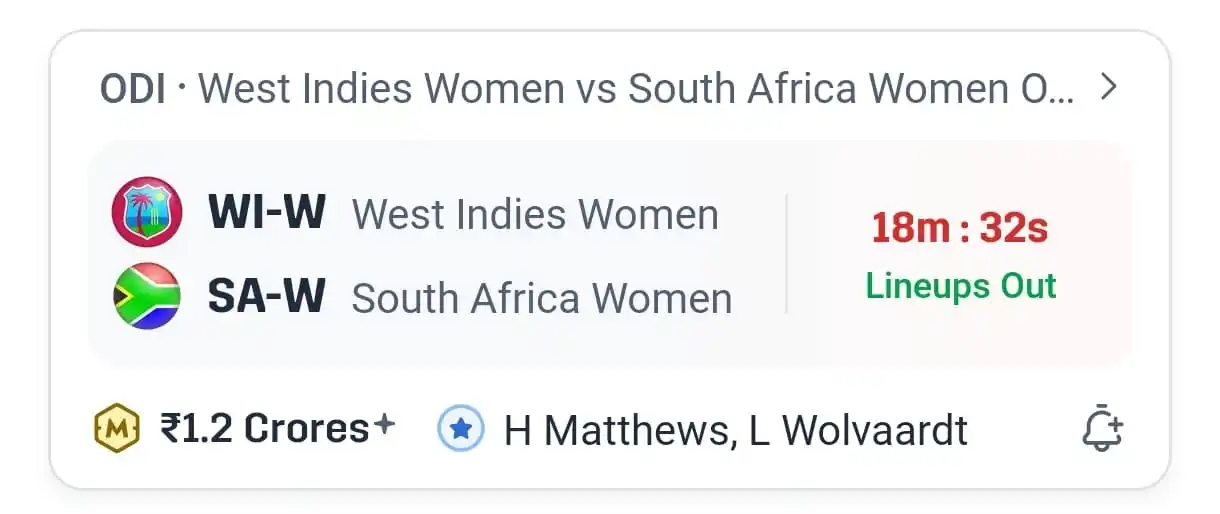Screen dimensions: 1220x514
Task: Tap the ODI format label
Action: click(x=133, y=89)
